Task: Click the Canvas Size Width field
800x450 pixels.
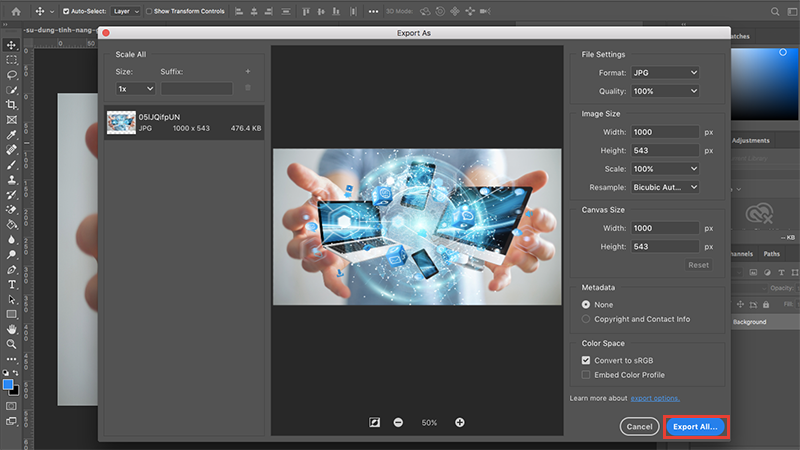Action: 665,228
